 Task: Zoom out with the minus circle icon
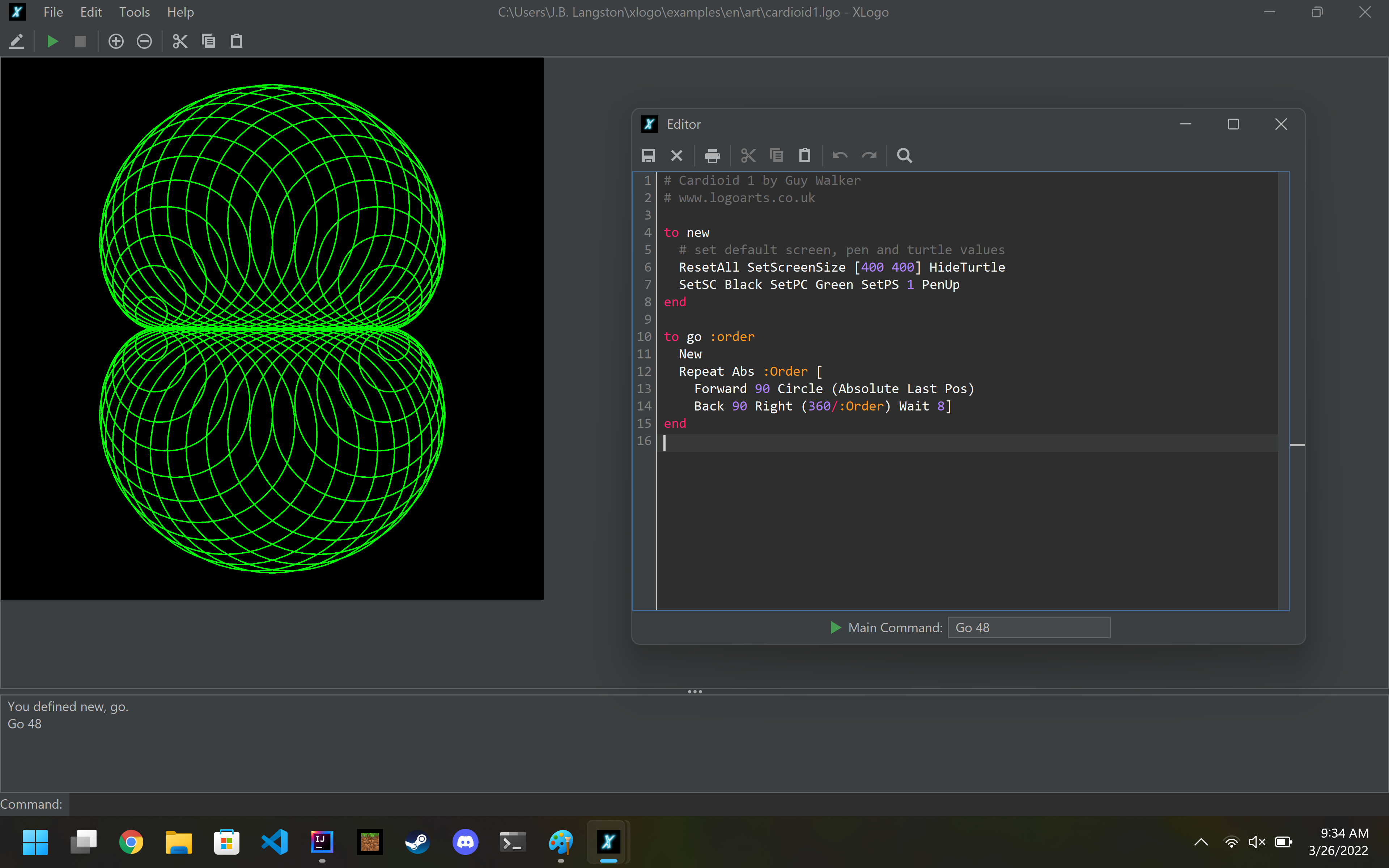point(144,41)
